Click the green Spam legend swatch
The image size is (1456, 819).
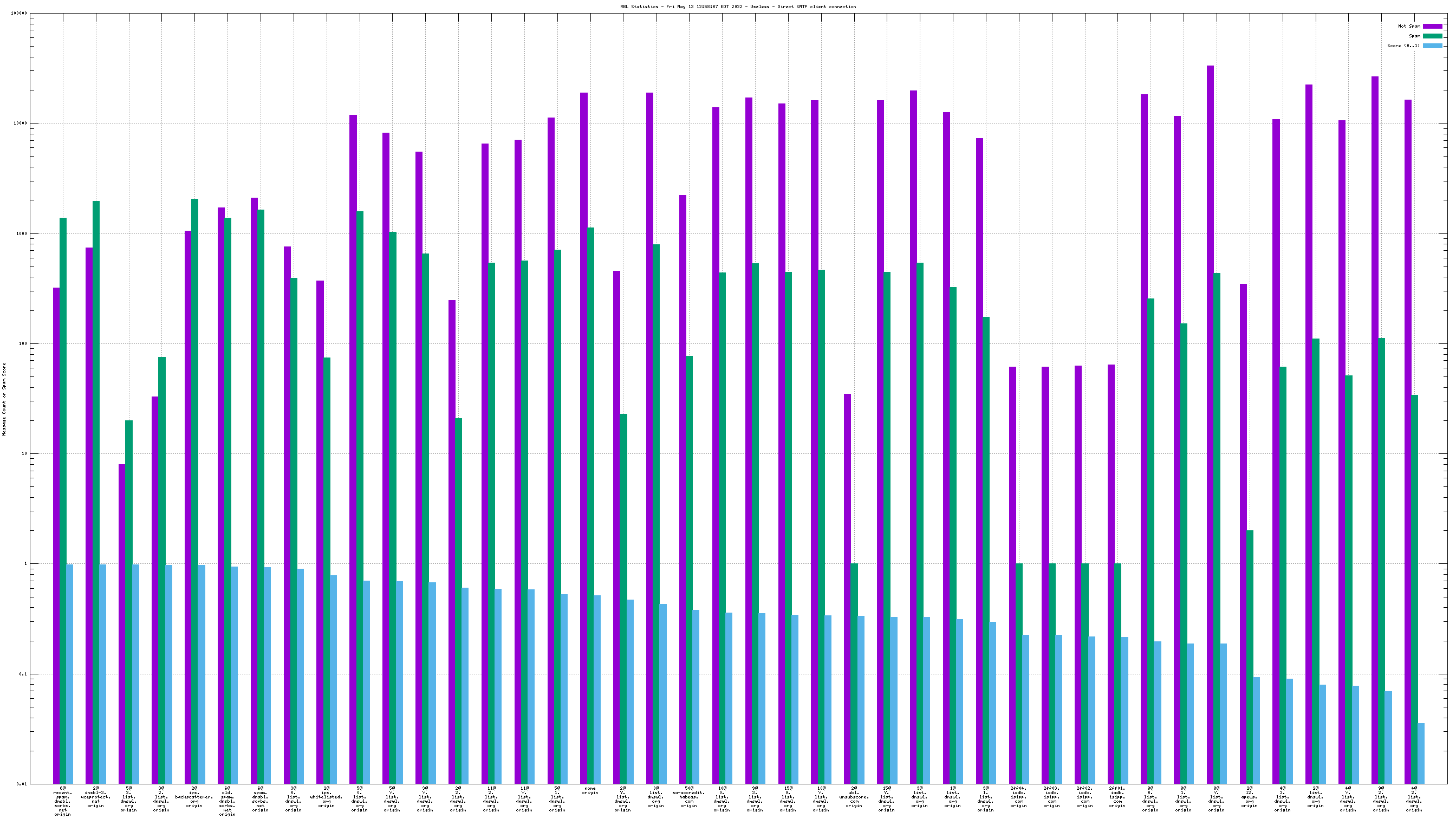(1432, 36)
